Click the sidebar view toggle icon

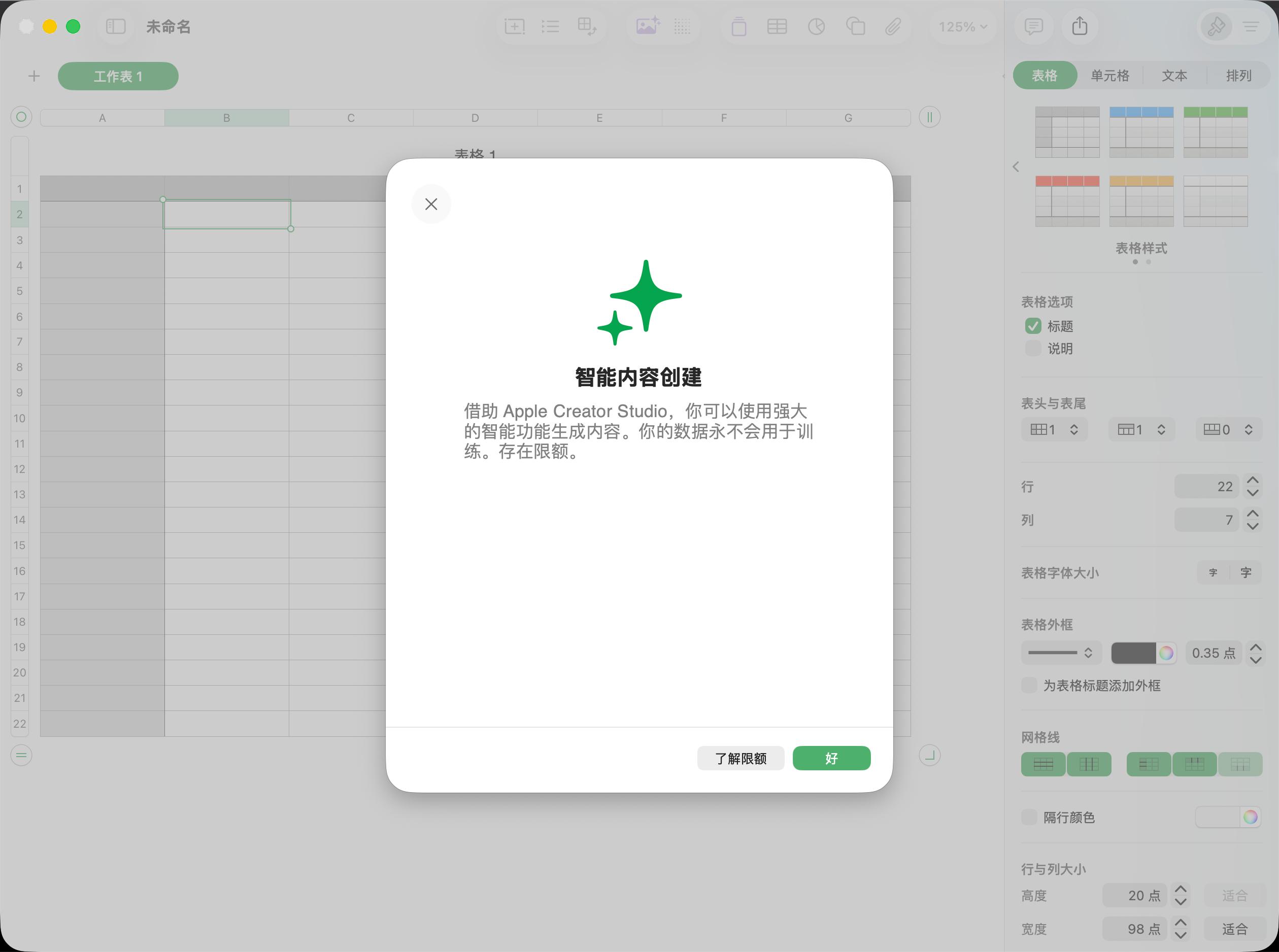tap(115, 26)
